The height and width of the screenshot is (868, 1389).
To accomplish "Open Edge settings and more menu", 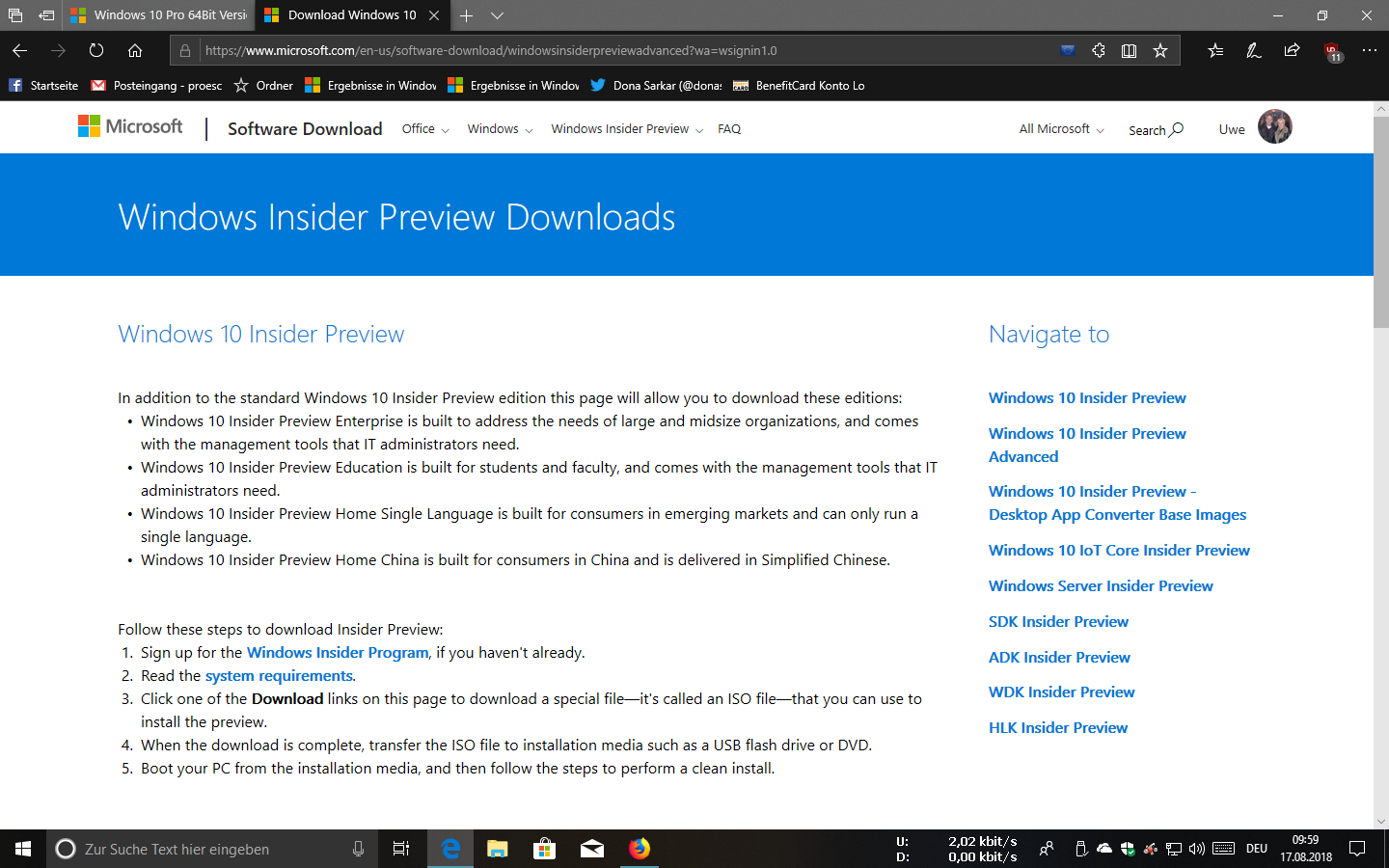I will (x=1369, y=50).
